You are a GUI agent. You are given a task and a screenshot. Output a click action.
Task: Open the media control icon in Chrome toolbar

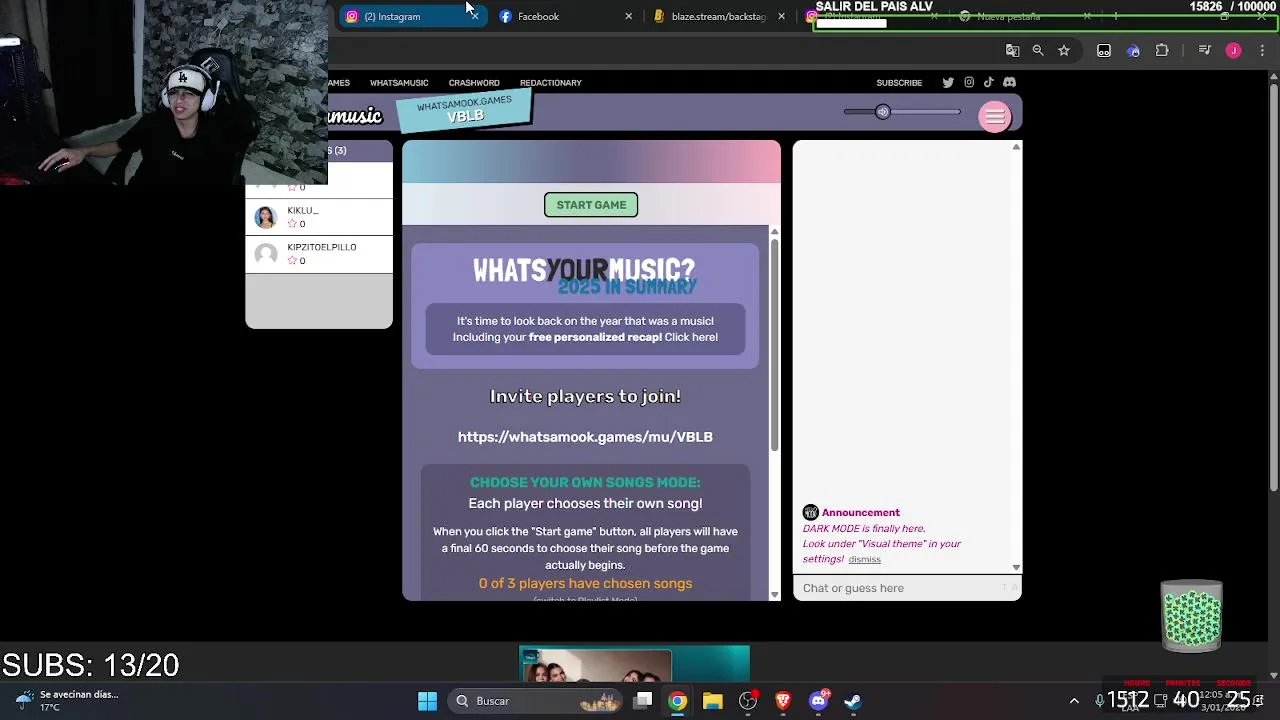pyautogui.click(x=1205, y=50)
